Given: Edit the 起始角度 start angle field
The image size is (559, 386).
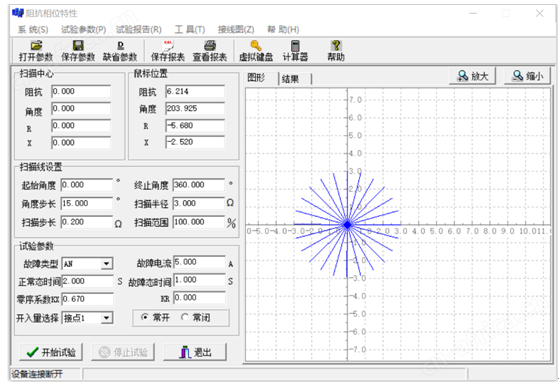Looking at the screenshot, I should click(x=87, y=185).
